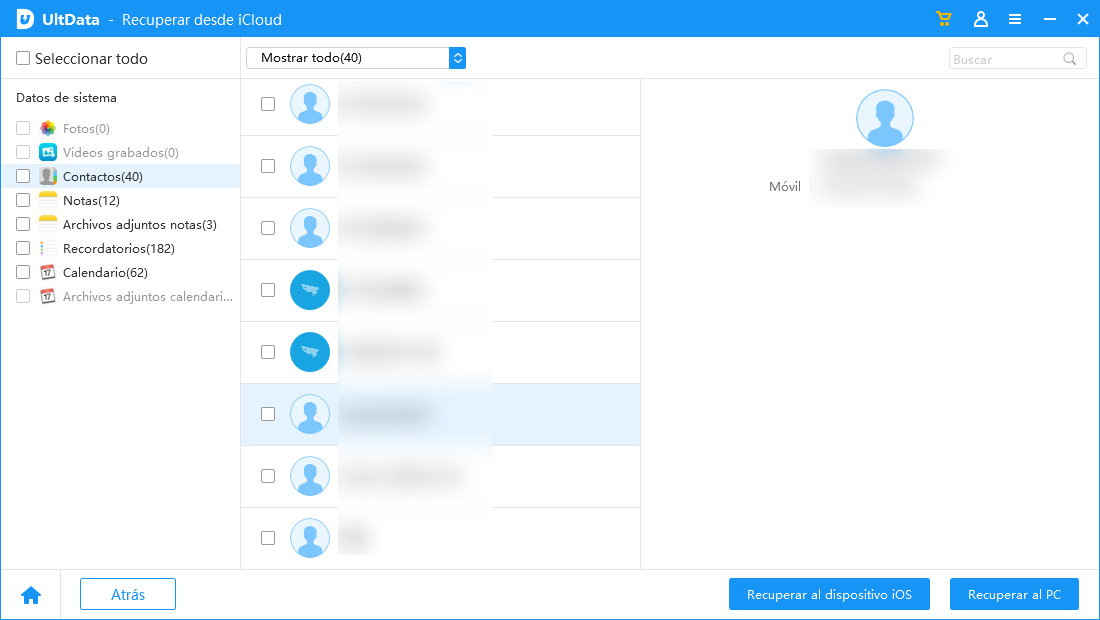Viewport: 1100px width, 620px height.
Task: Click avatar of third contact row
Action: [x=310, y=228]
